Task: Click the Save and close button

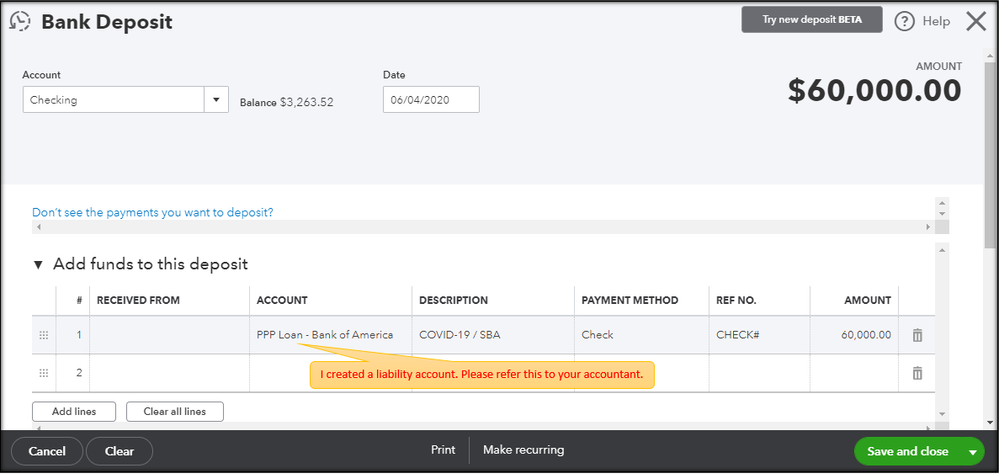Action: coord(907,452)
